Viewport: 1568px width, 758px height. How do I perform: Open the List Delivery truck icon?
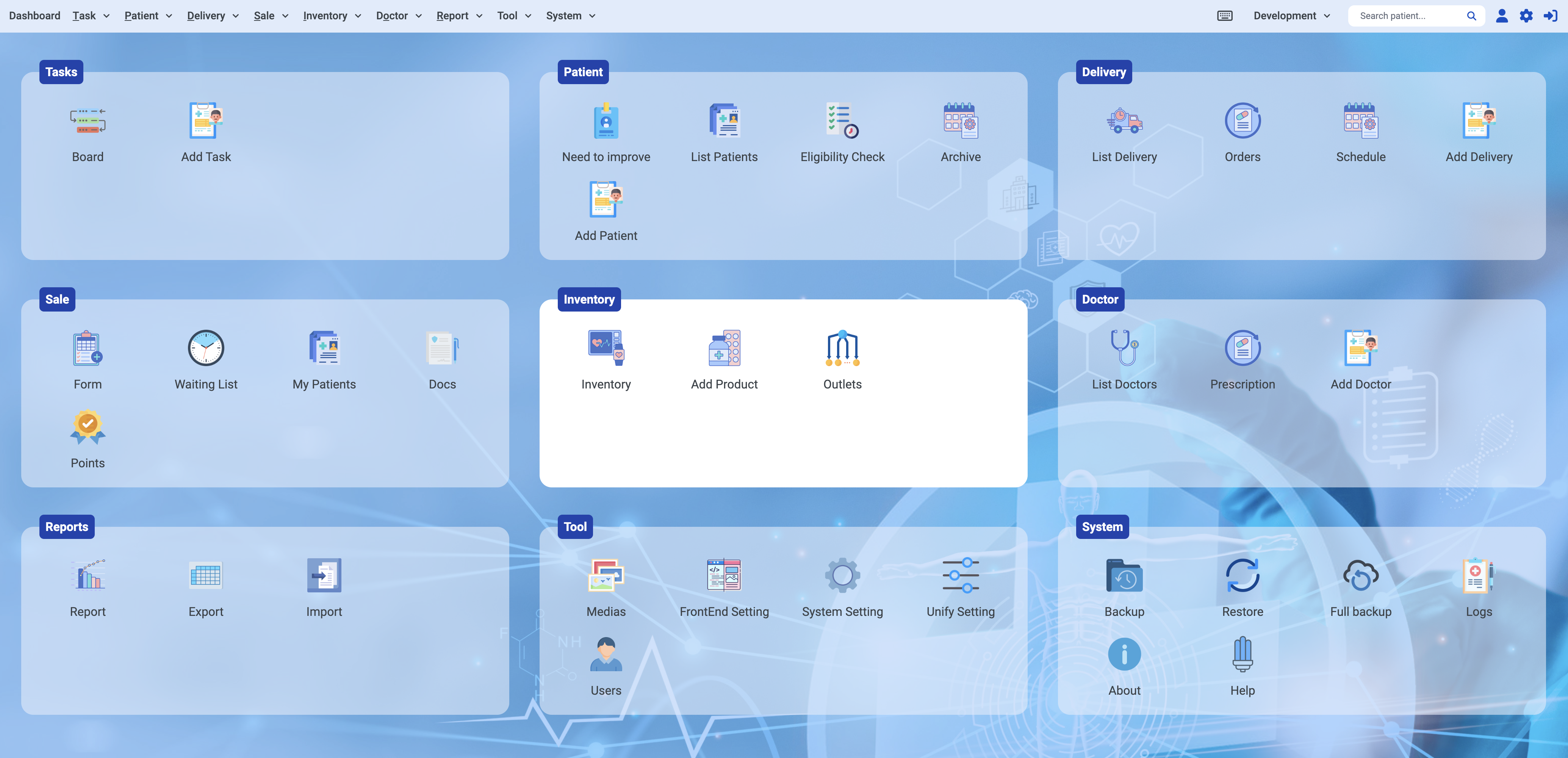point(1124,121)
